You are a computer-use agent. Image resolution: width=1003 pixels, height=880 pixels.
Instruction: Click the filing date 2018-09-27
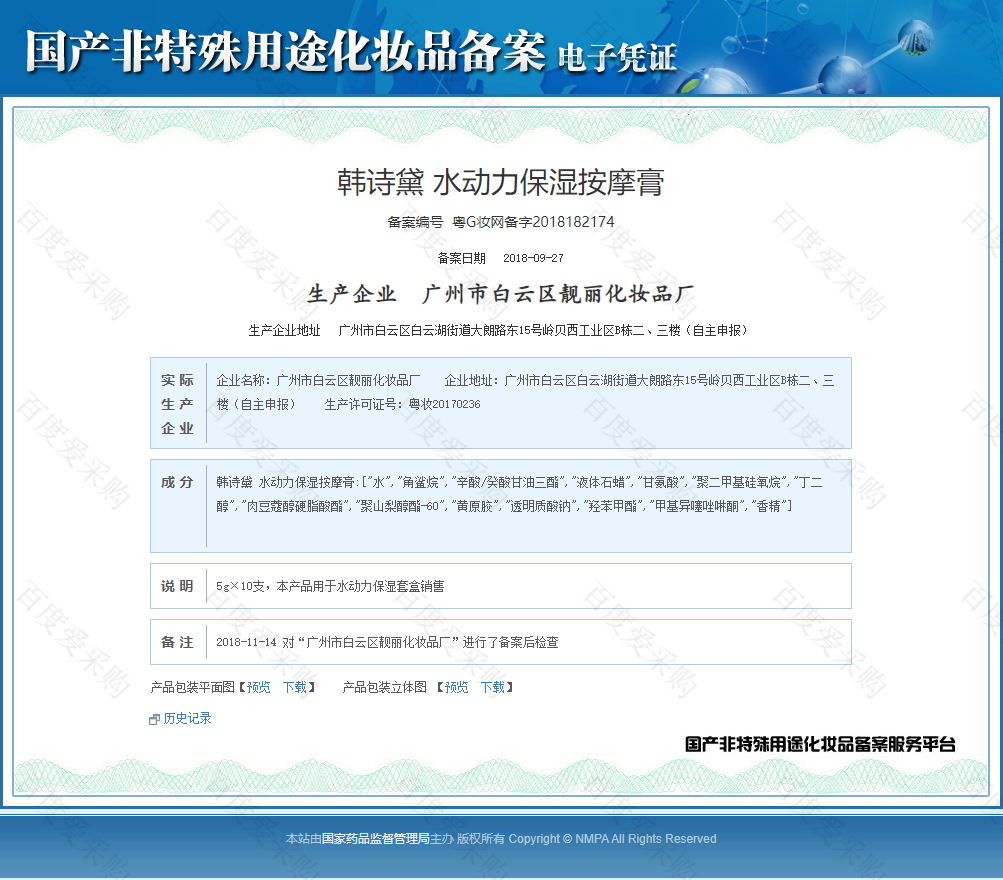point(533,258)
